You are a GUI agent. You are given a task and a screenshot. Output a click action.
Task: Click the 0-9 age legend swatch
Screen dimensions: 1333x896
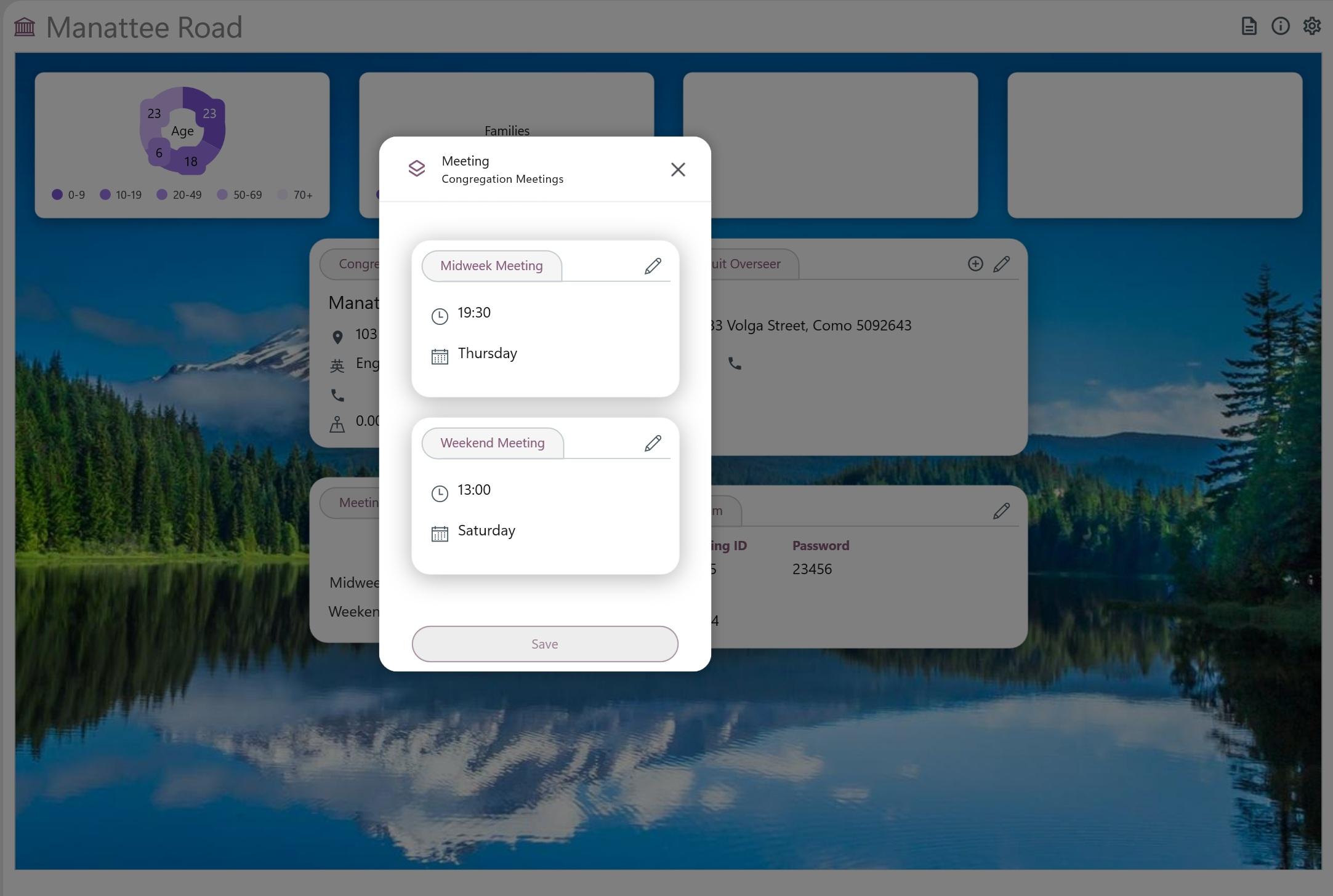coord(57,194)
